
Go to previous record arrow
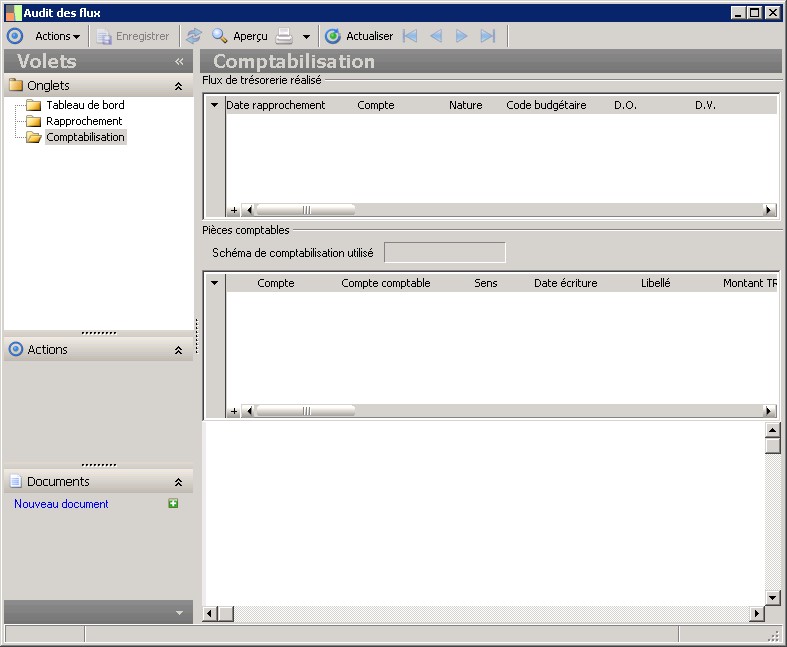click(436, 36)
